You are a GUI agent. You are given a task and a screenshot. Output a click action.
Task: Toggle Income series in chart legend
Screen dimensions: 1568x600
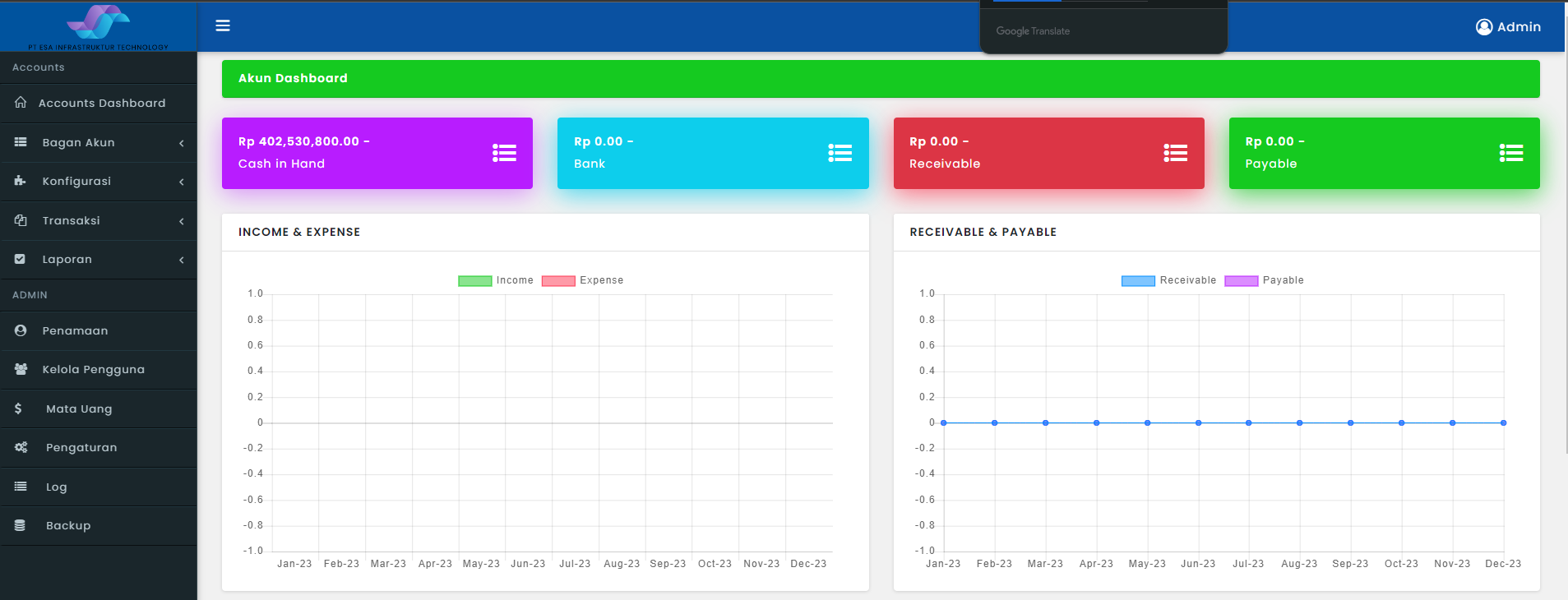(x=495, y=280)
